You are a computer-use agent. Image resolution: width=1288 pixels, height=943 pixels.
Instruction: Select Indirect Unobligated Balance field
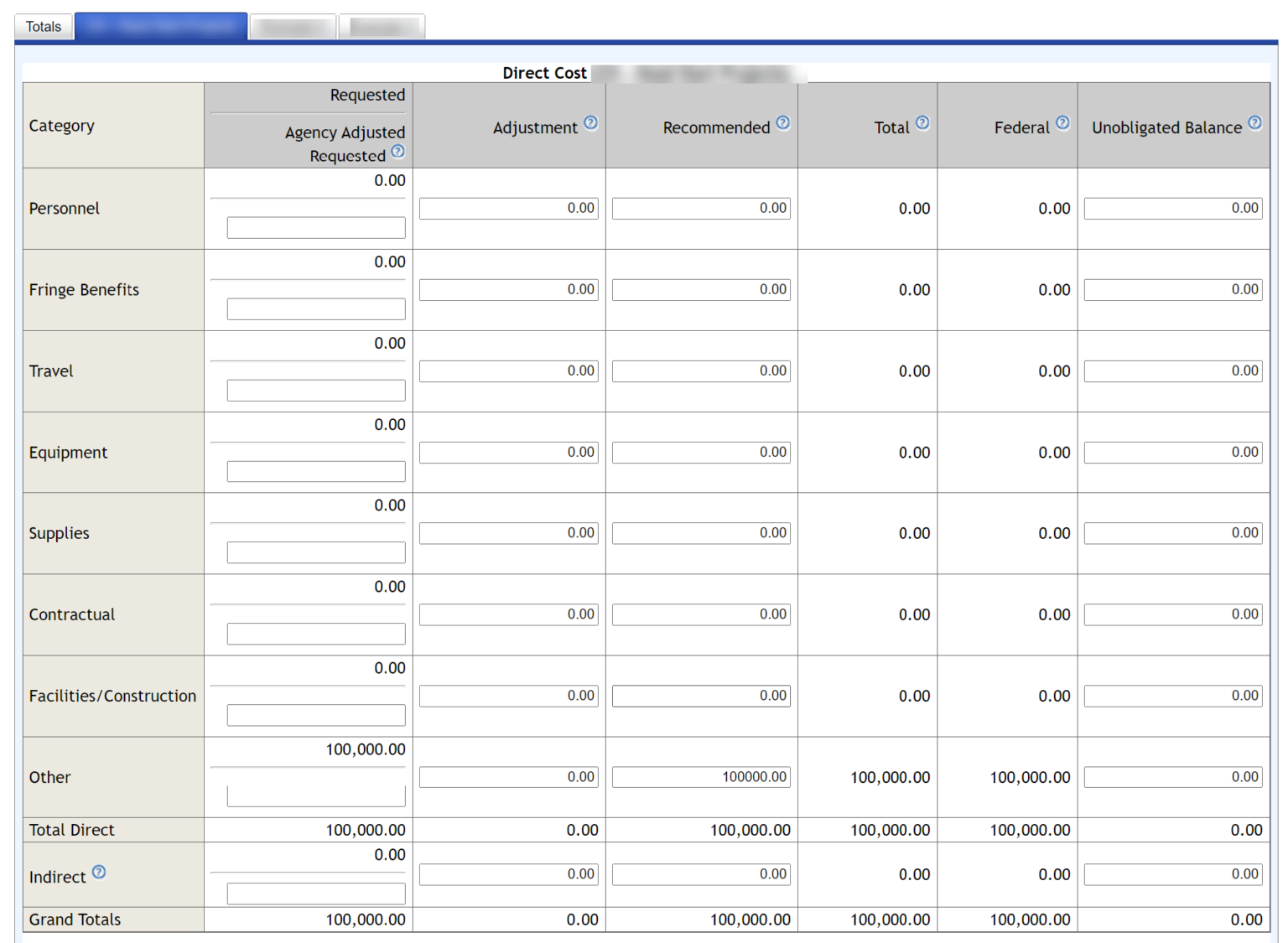click(1172, 875)
